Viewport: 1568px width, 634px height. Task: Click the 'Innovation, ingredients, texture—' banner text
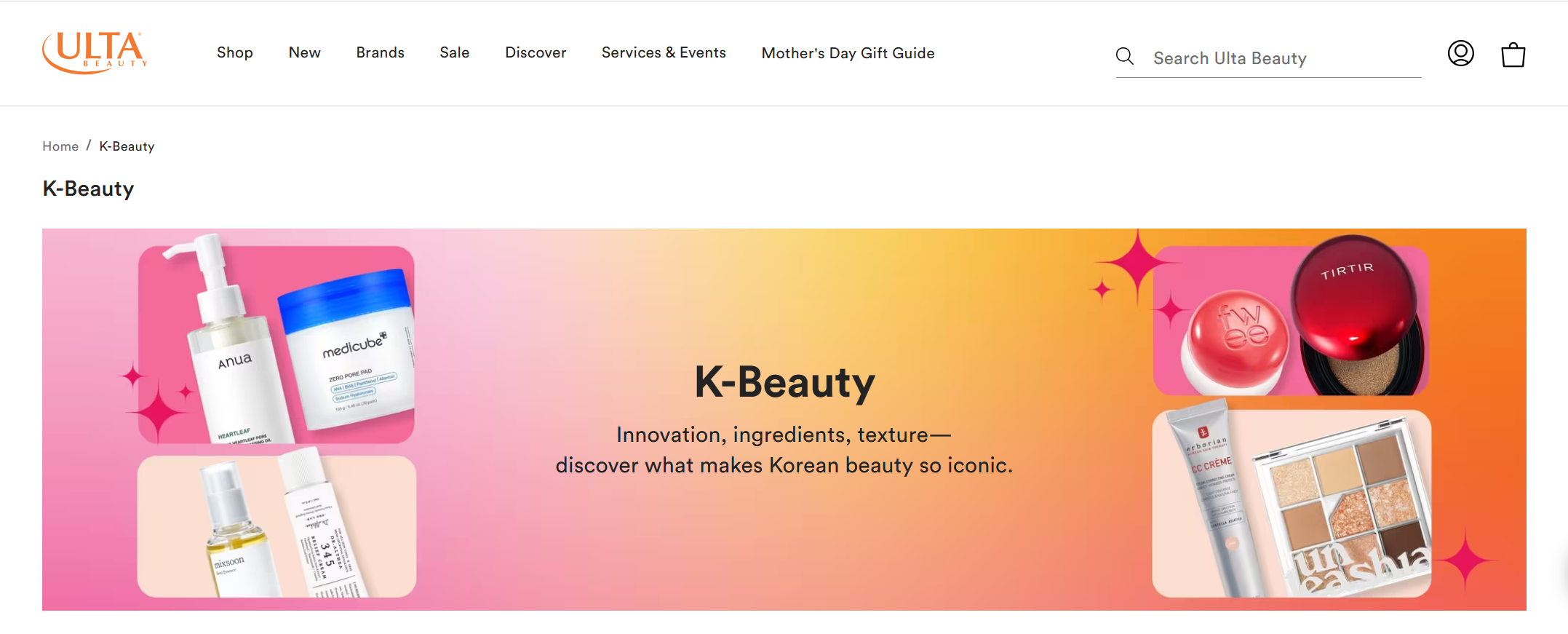point(784,435)
